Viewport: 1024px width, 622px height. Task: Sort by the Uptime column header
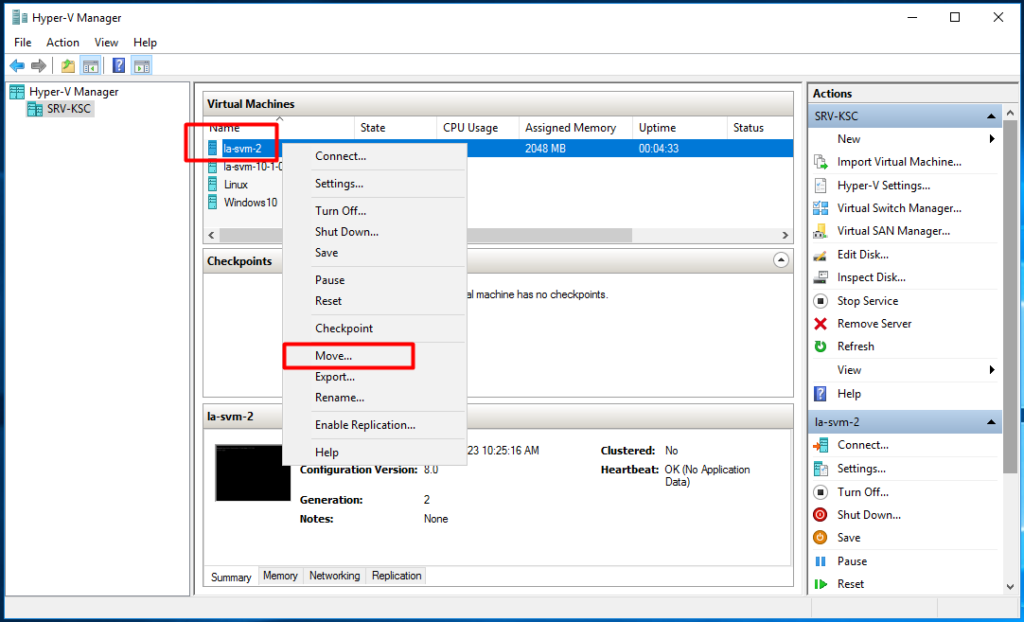pyautogui.click(x=679, y=128)
